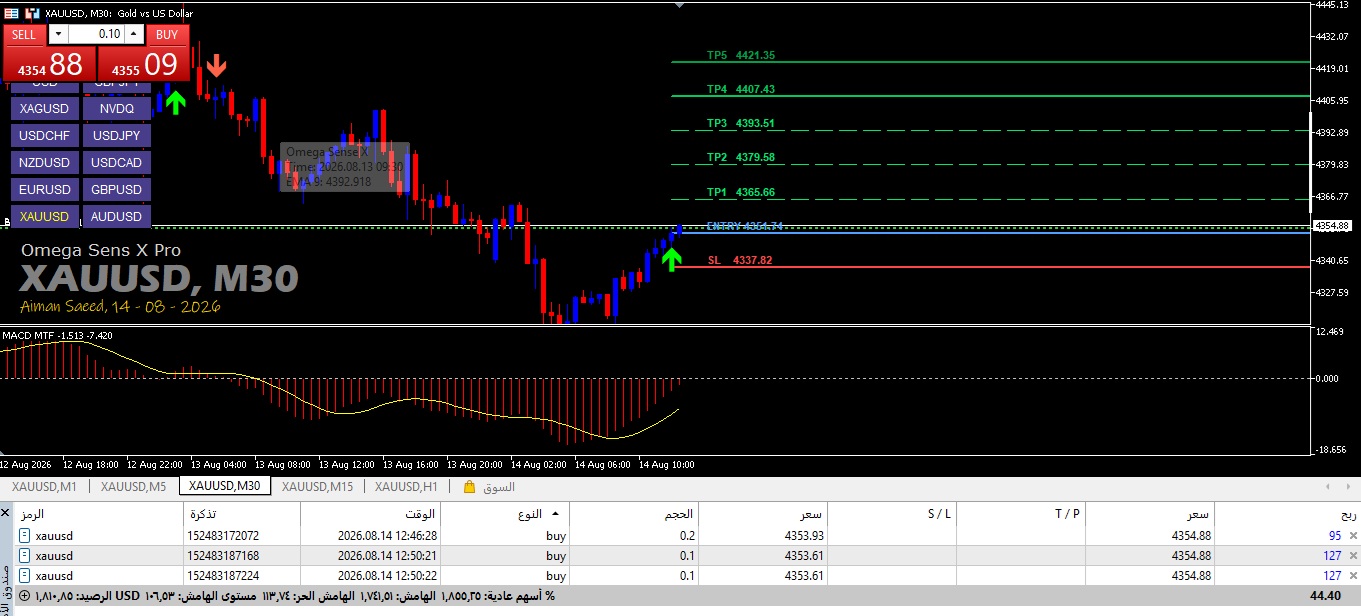Screen dimensions: 1361x616
Task: Sort by الحجم volume column header
Action: [x=634, y=514]
